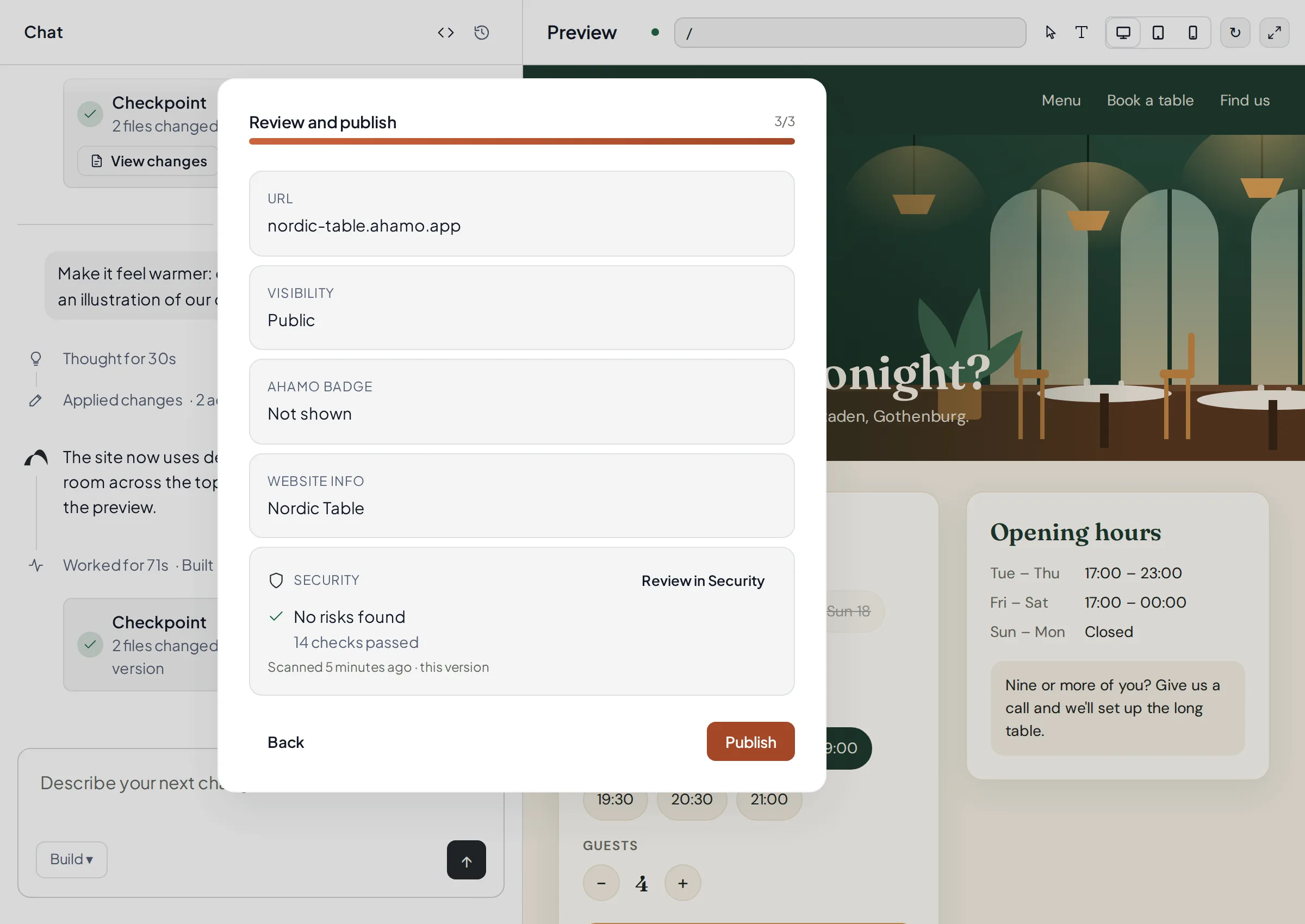Screen dimensions: 1305x924
Task: Click the send arrow button in chat
Action: [x=466, y=860]
